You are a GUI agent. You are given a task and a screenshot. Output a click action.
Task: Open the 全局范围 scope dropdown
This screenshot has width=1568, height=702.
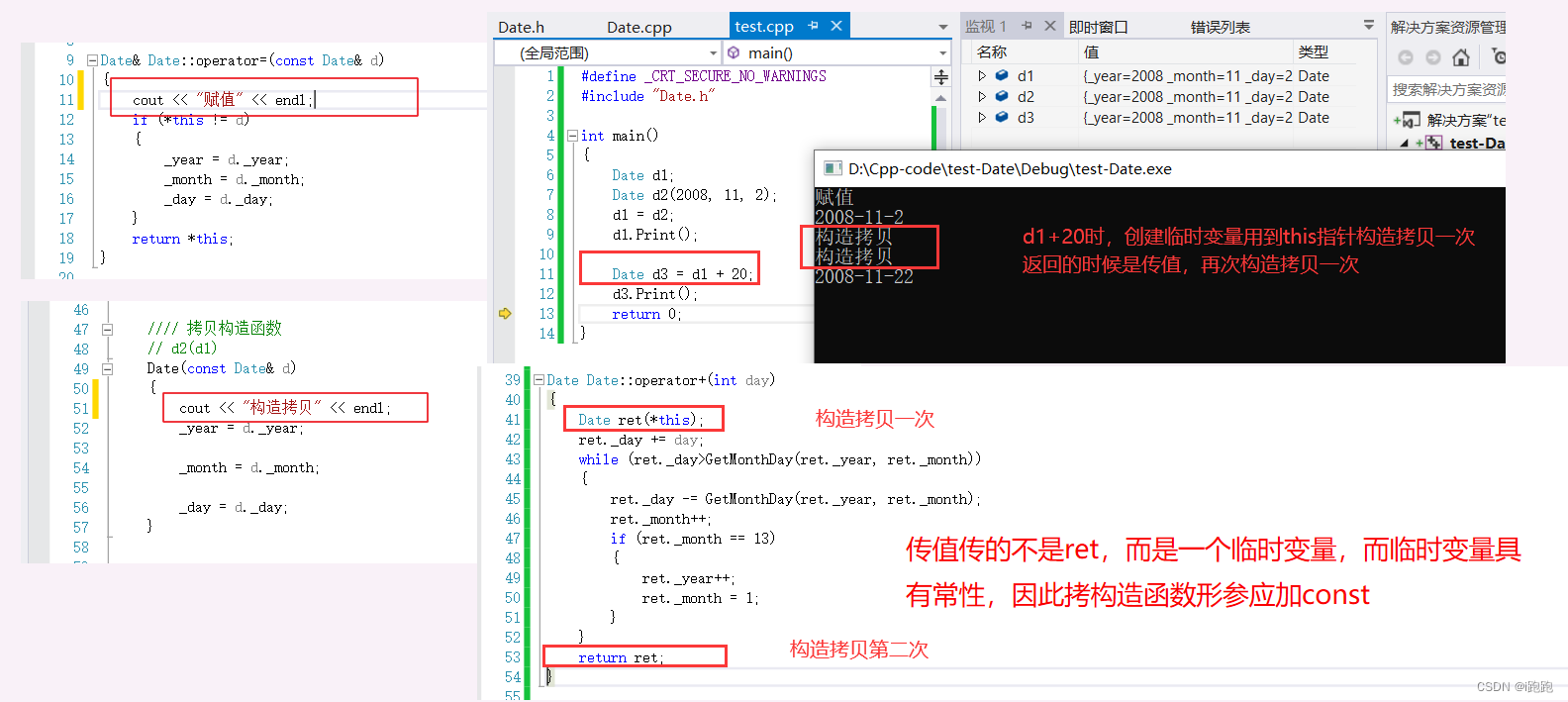(608, 52)
